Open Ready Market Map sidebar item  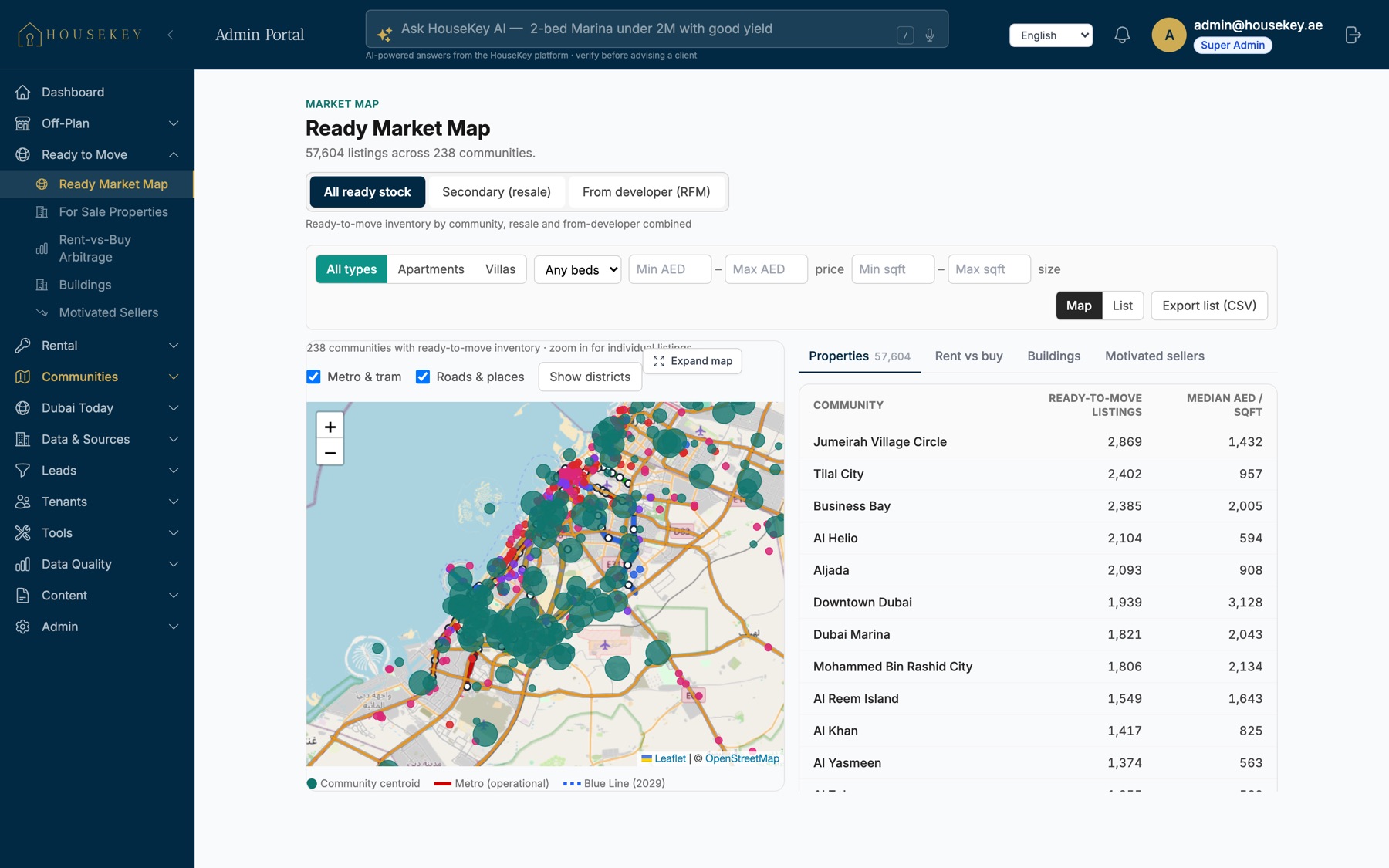tap(97, 184)
